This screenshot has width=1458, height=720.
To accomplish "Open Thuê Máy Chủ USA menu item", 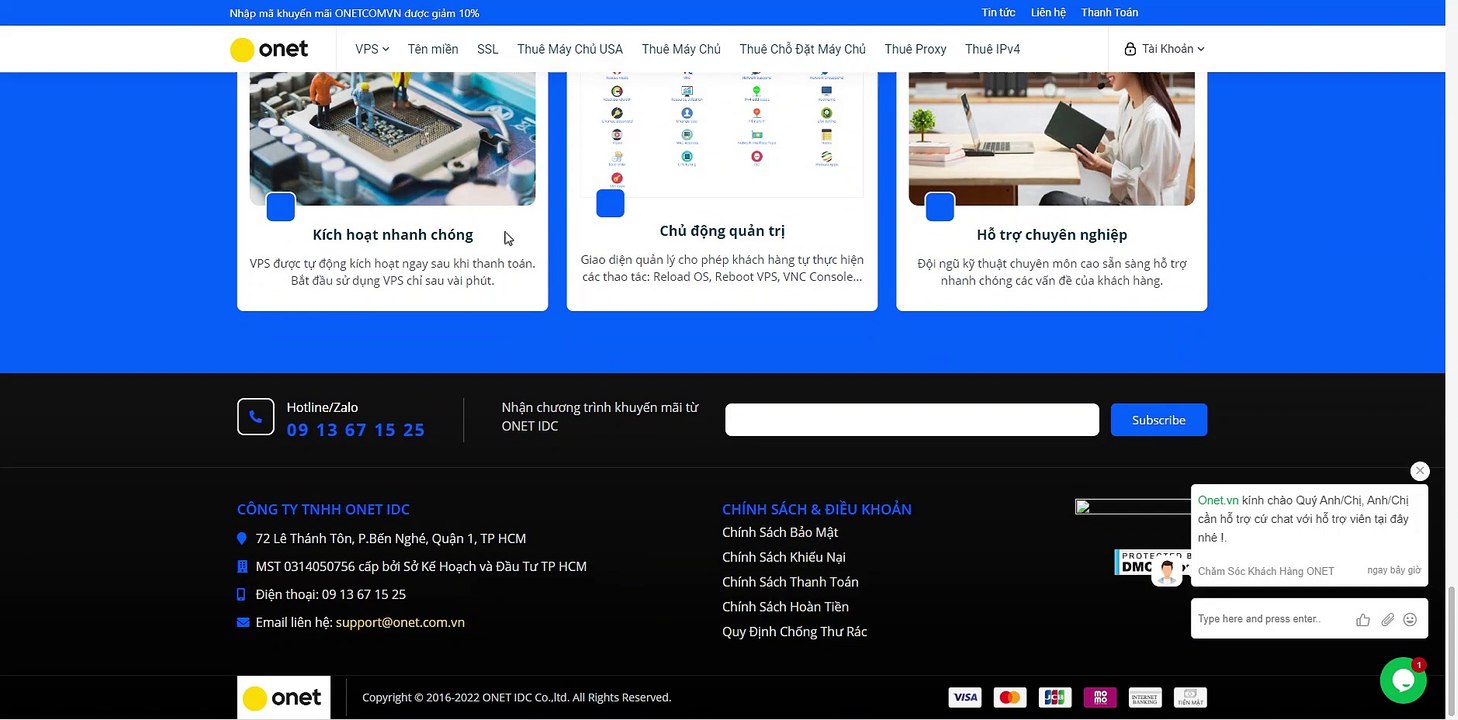I will (570, 49).
